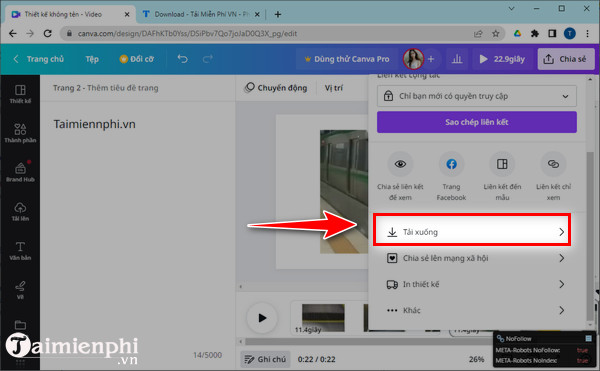Add collaborator with the plus icon
Screen dimensions: 600x371
coord(431,59)
